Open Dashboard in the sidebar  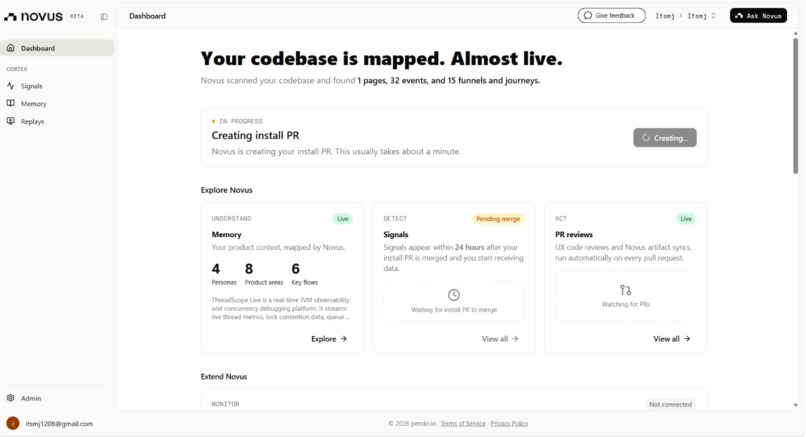(x=57, y=48)
